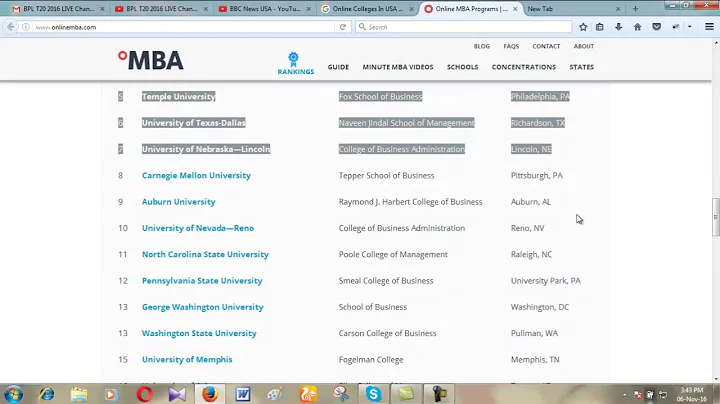Screen dimensions: 720x404
Task: Show bookmarks list in Firefox toolbar
Action: point(600,27)
